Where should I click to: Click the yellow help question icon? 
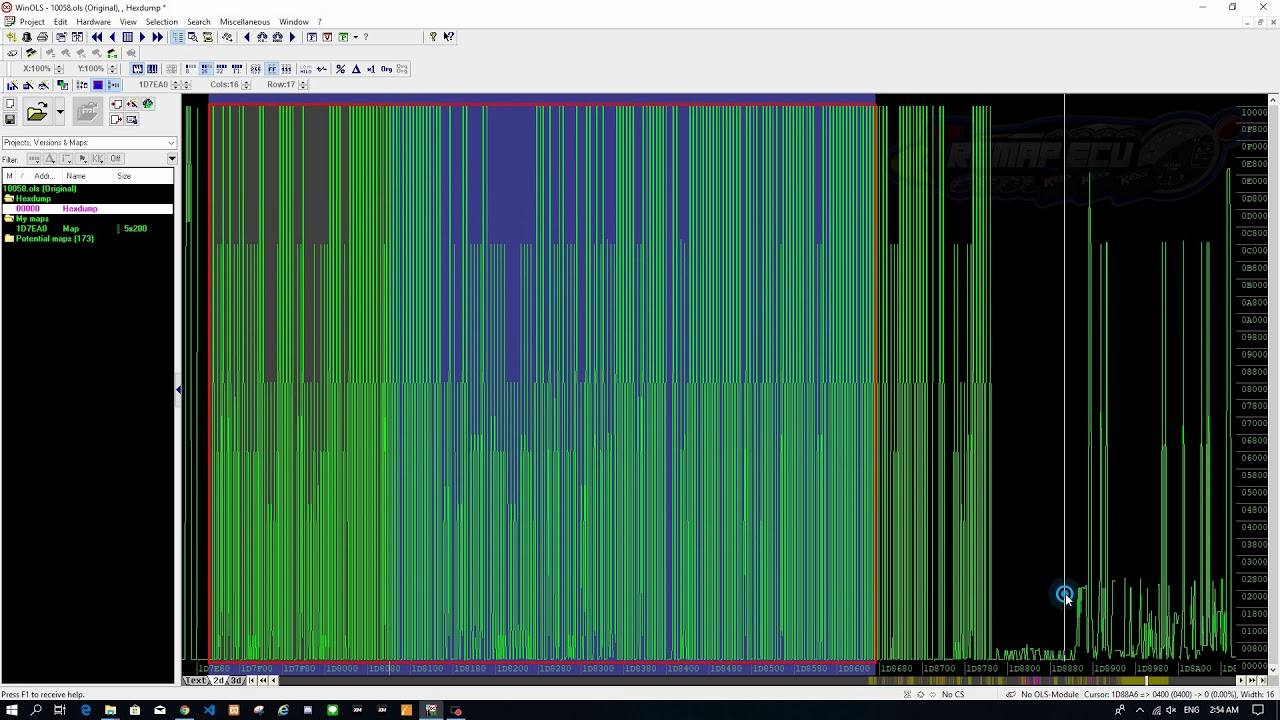433,37
